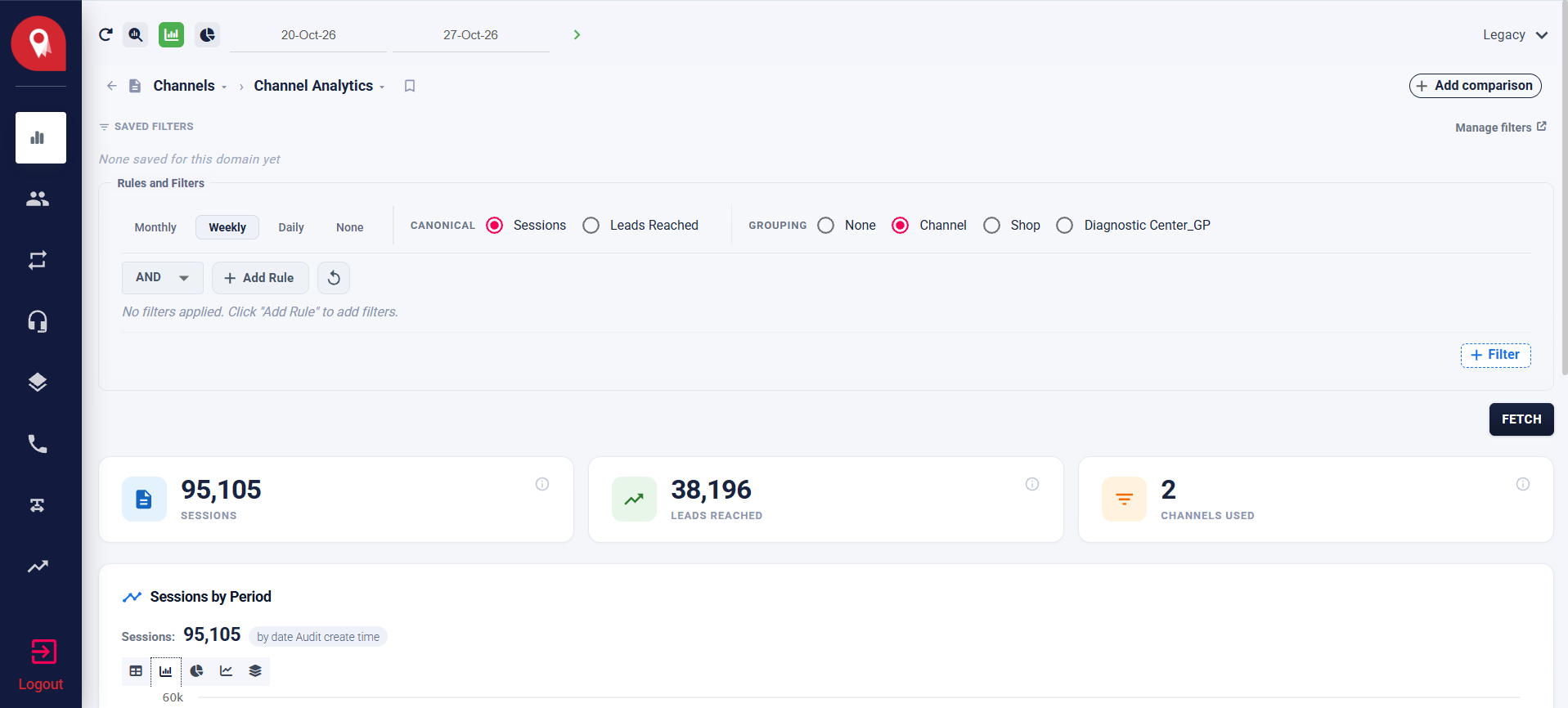Screen dimensions: 1568x708
Task: Reset the filter rules
Action: click(x=334, y=278)
